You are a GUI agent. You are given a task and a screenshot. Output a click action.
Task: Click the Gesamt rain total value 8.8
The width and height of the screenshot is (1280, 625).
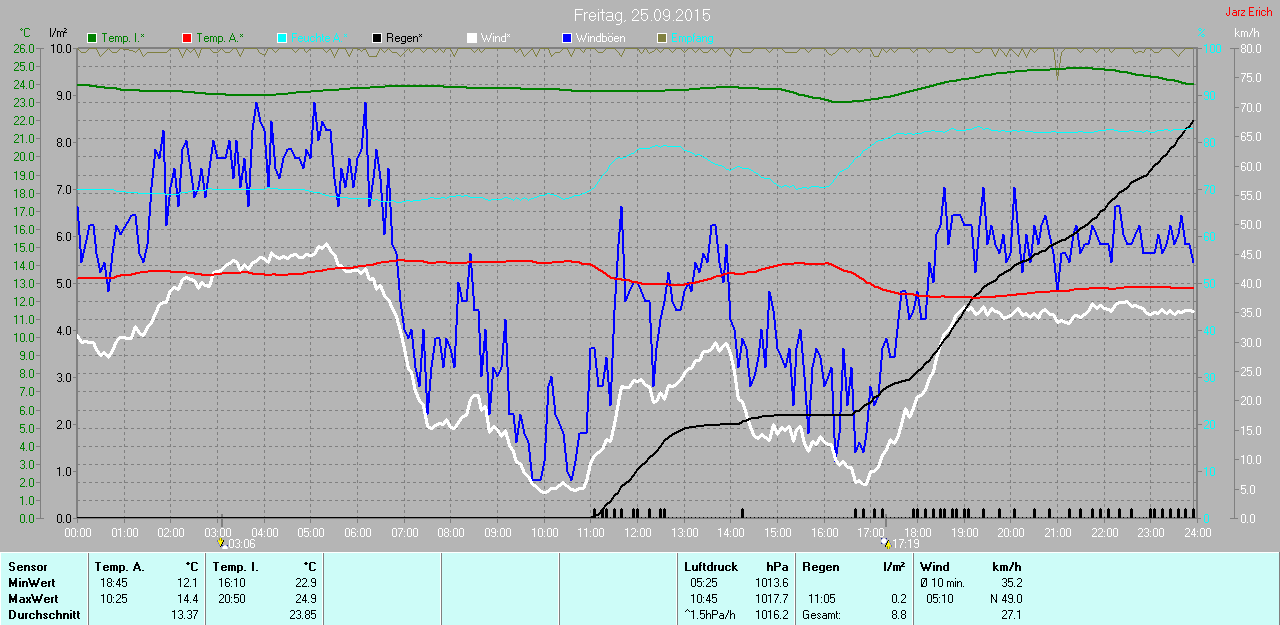click(897, 615)
